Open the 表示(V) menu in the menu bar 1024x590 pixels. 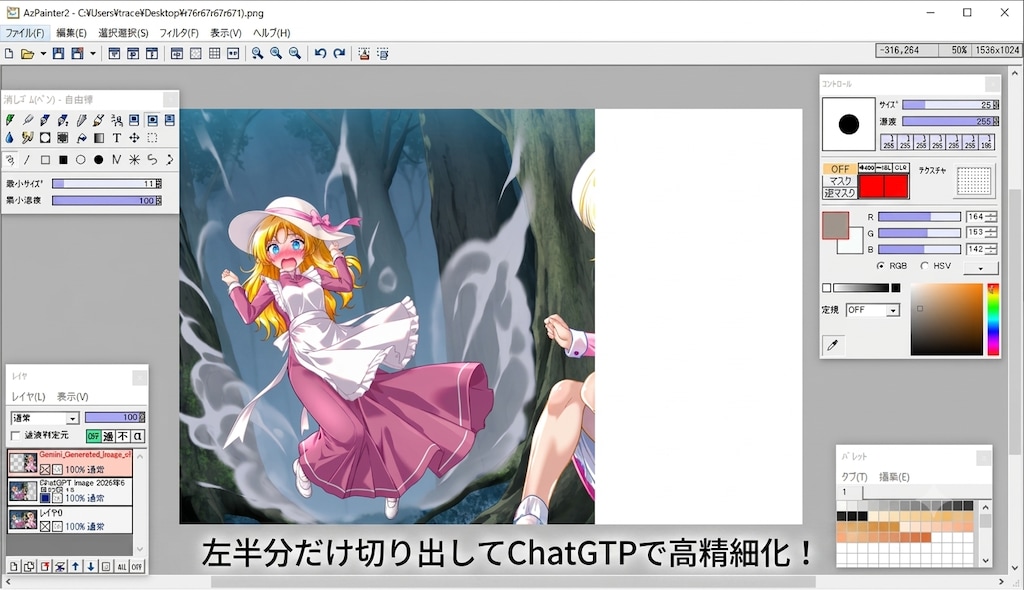226,33
